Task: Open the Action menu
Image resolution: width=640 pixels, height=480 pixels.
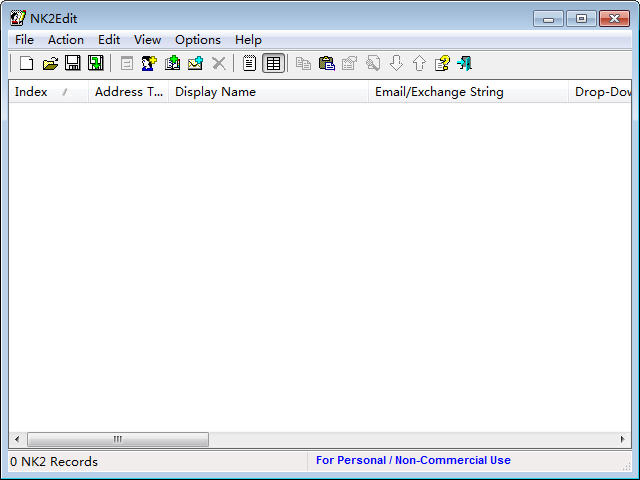Action: pyautogui.click(x=66, y=40)
